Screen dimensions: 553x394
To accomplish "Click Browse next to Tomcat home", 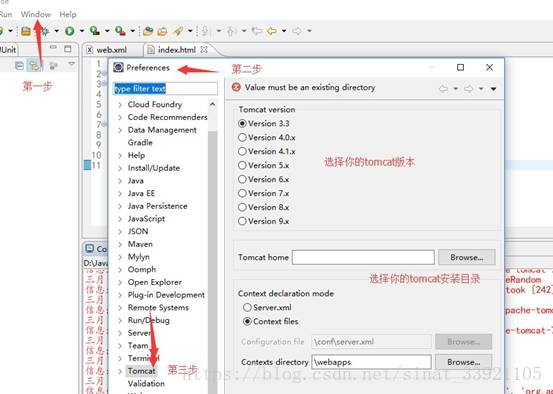I will [467, 257].
